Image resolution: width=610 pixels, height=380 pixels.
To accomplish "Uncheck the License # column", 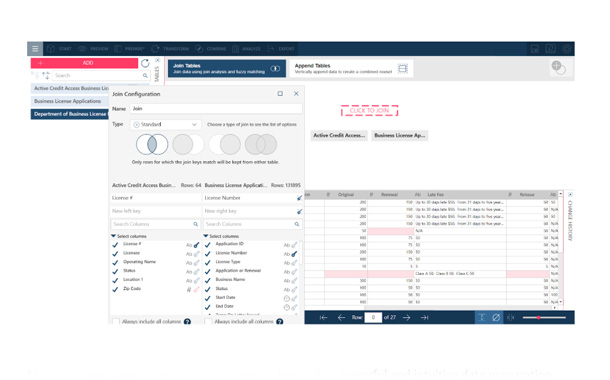I will pos(115,245).
